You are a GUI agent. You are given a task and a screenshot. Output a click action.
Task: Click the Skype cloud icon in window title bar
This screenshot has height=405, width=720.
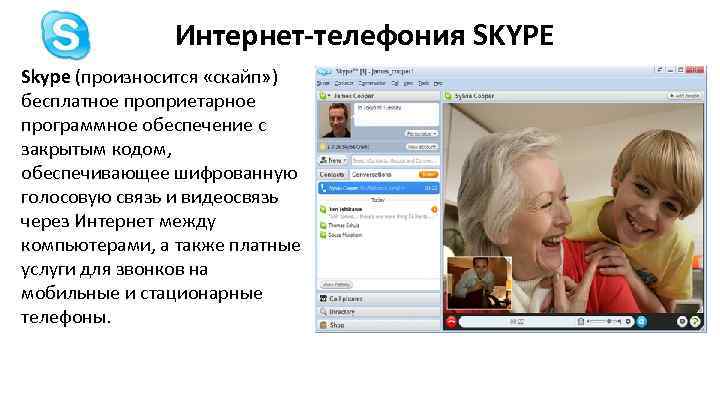click(324, 72)
